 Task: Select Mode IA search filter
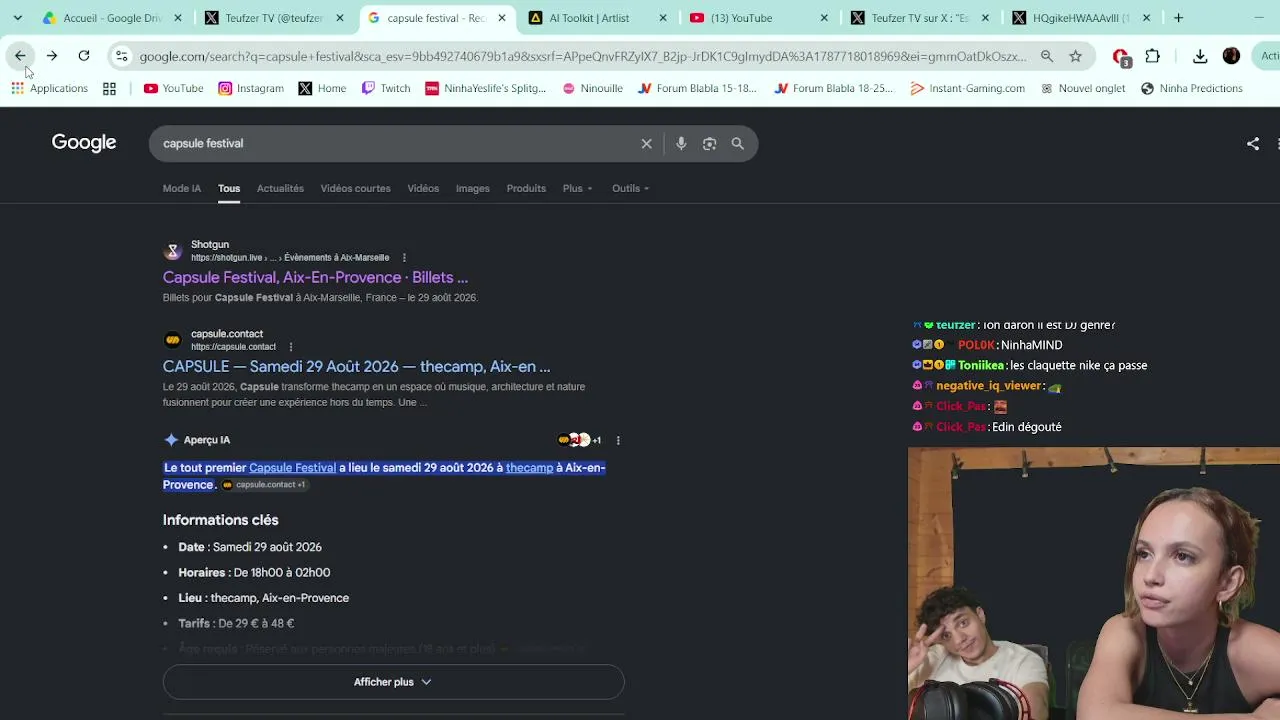pos(182,188)
